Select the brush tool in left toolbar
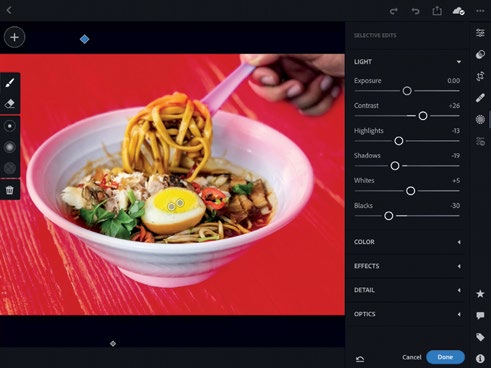491x368 pixels. [10, 83]
